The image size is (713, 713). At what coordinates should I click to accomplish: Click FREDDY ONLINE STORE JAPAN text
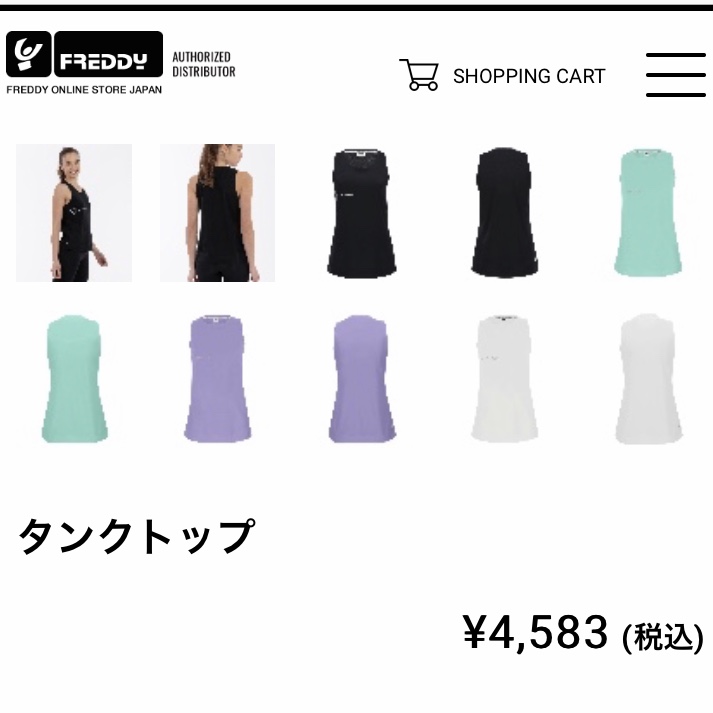coord(84,90)
